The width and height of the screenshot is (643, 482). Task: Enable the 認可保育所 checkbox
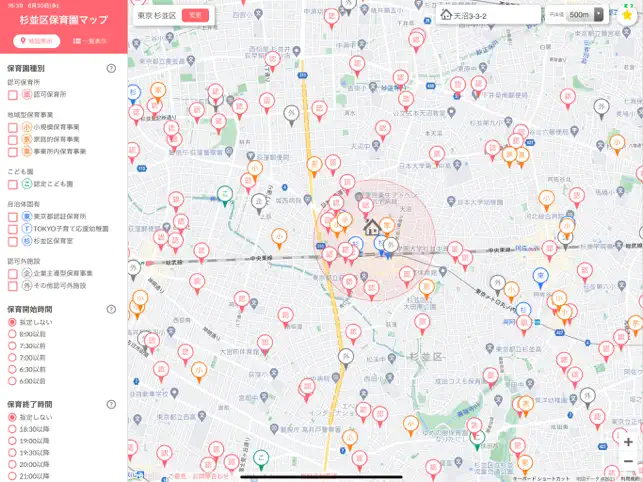click(x=13, y=95)
